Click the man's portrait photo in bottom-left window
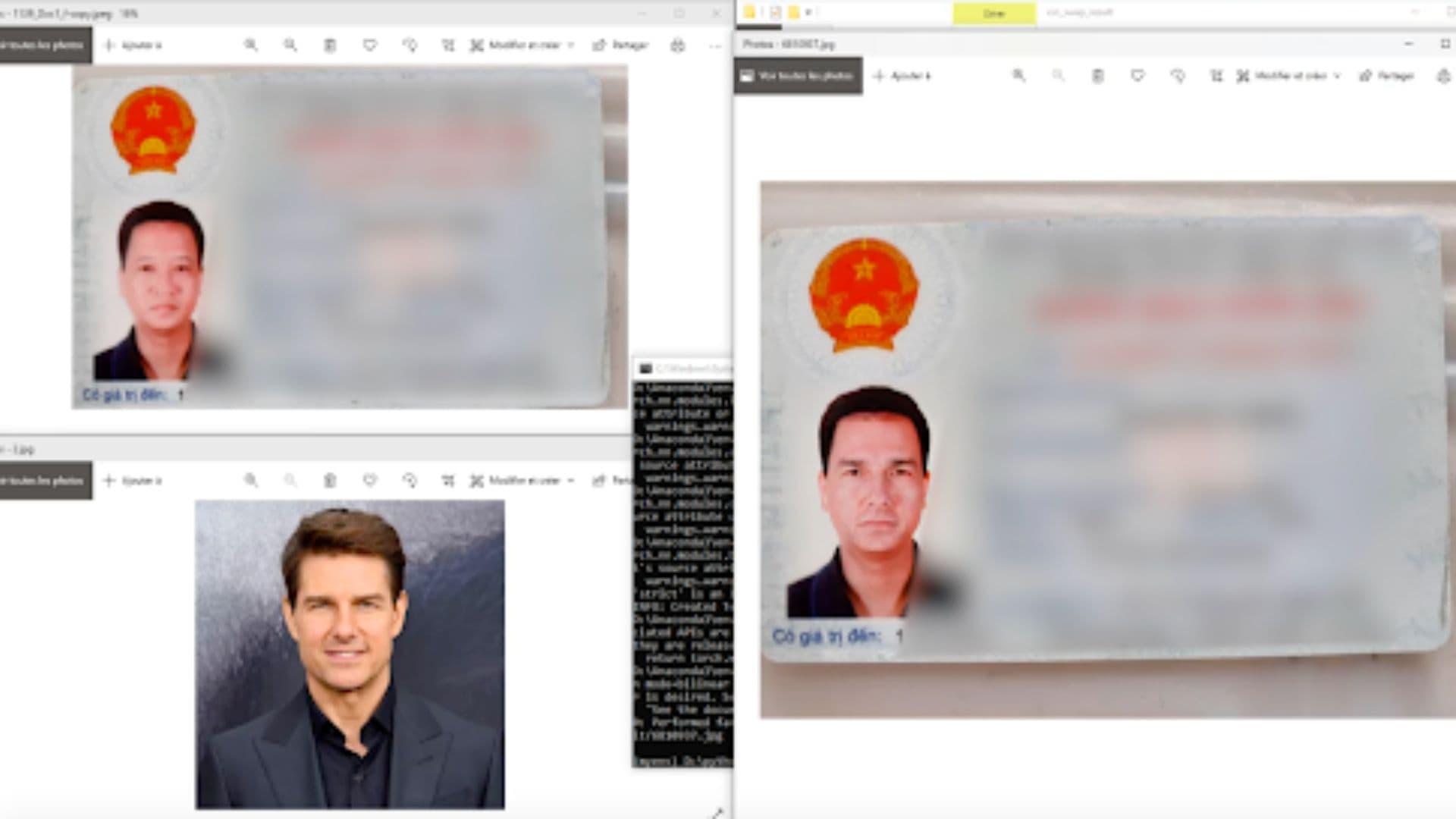Screen dimensions: 1456x819 pos(350,654)
